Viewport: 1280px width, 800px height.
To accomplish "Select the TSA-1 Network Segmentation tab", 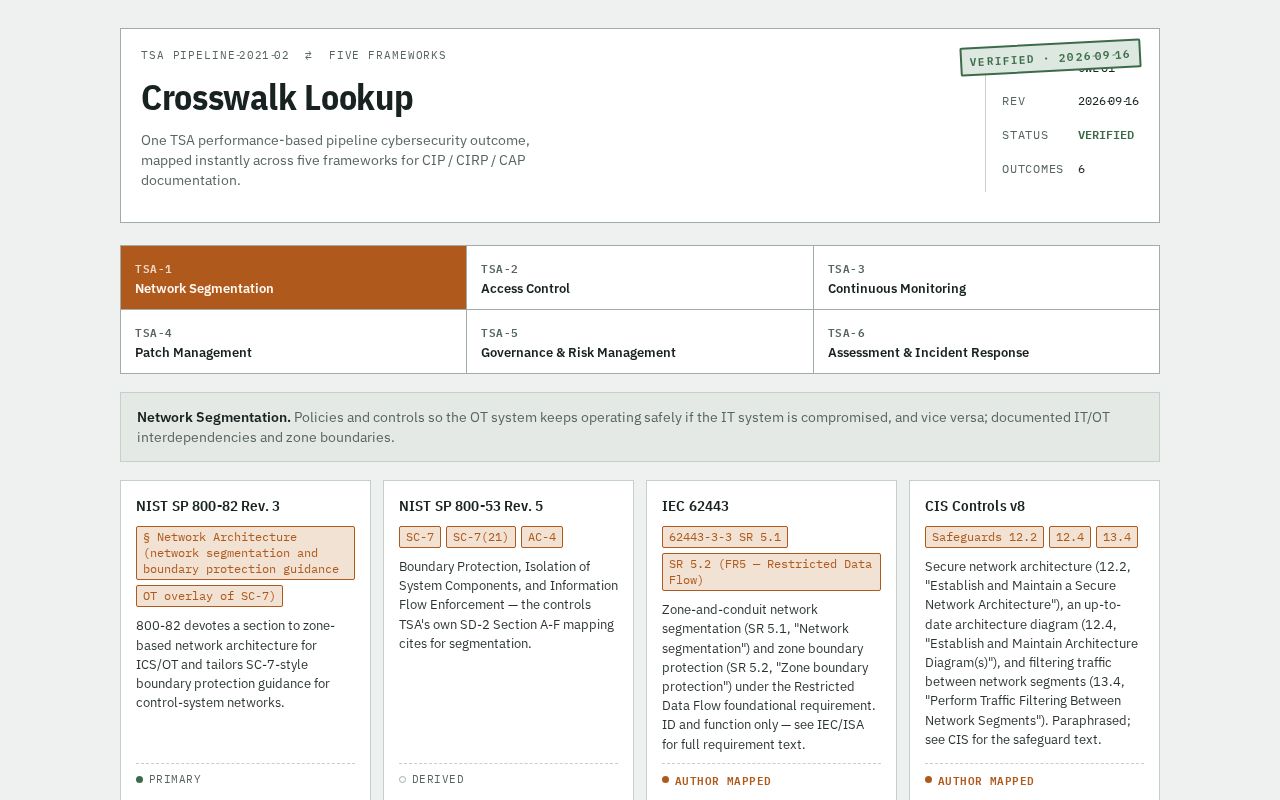I will (293, 278).
